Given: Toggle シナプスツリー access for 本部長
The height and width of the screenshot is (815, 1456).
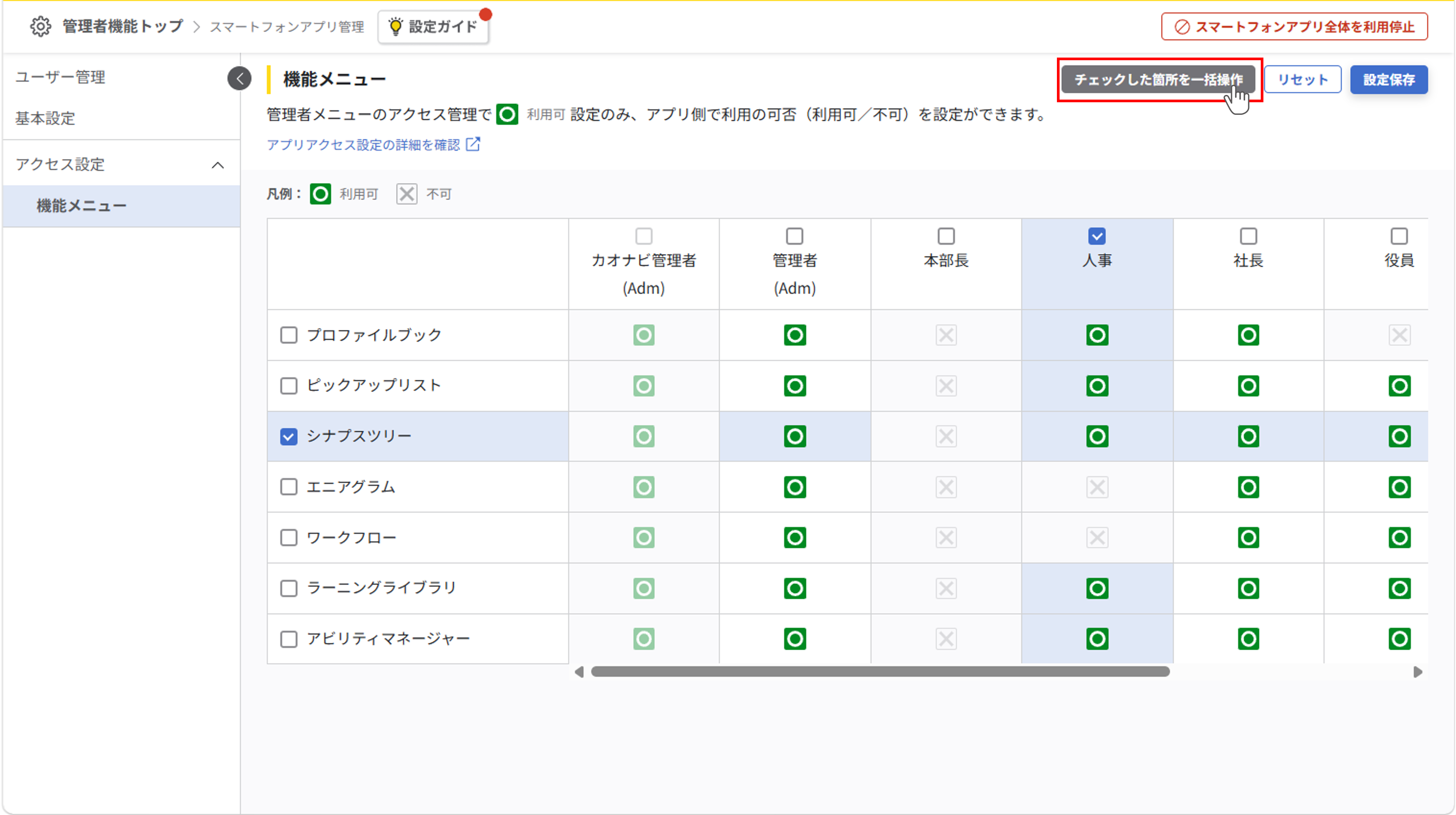Looking at the screenshot, I should pyautogui.click(x=946, y=436).
